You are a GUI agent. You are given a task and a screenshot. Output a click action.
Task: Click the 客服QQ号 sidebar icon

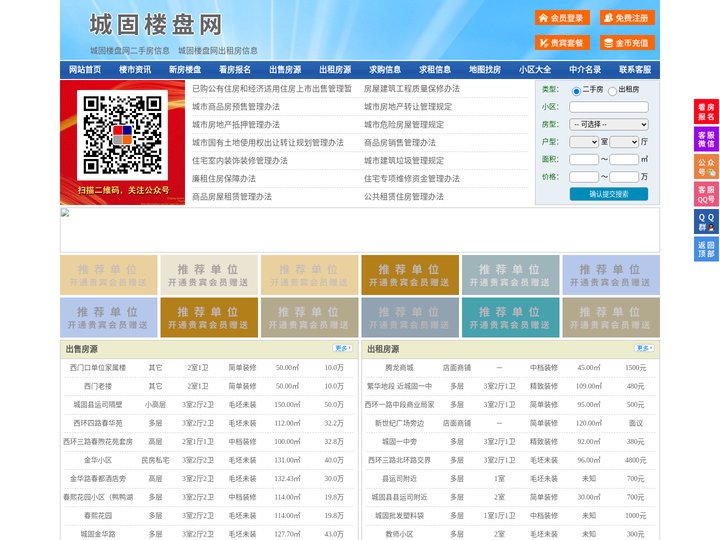pos(706,194)
